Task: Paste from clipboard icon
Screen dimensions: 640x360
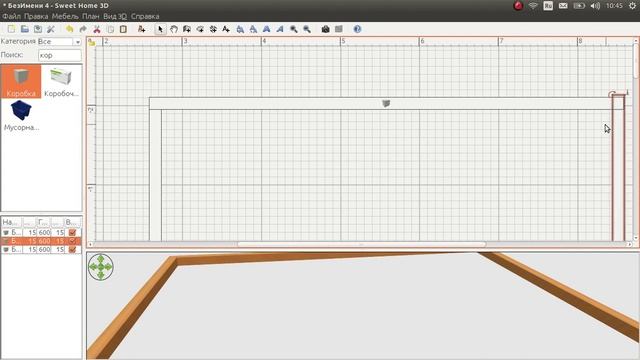Action: tap(123, 29)
